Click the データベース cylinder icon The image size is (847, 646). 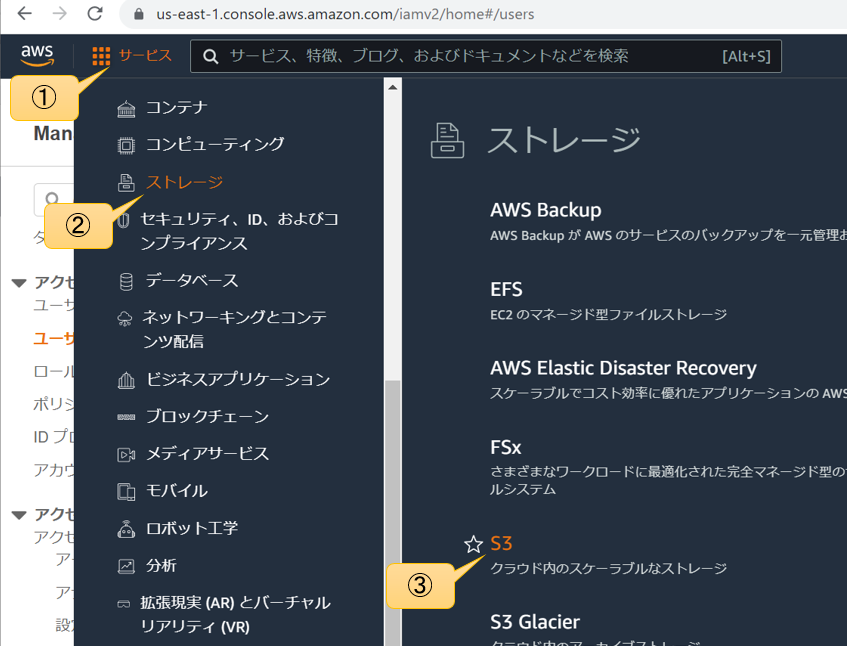(126, 281)
